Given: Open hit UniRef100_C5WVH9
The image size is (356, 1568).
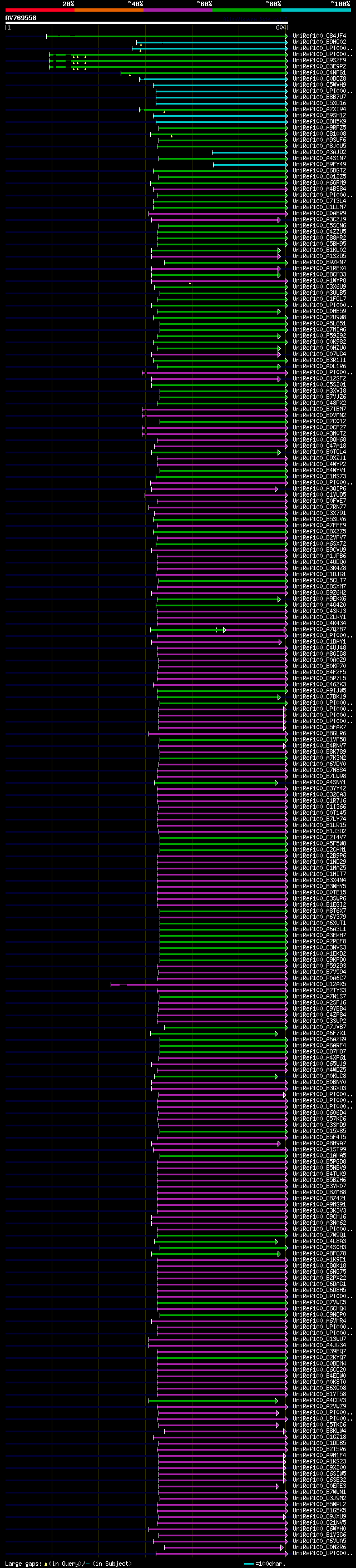Looking at the screenshot, I should pos(319,85).
